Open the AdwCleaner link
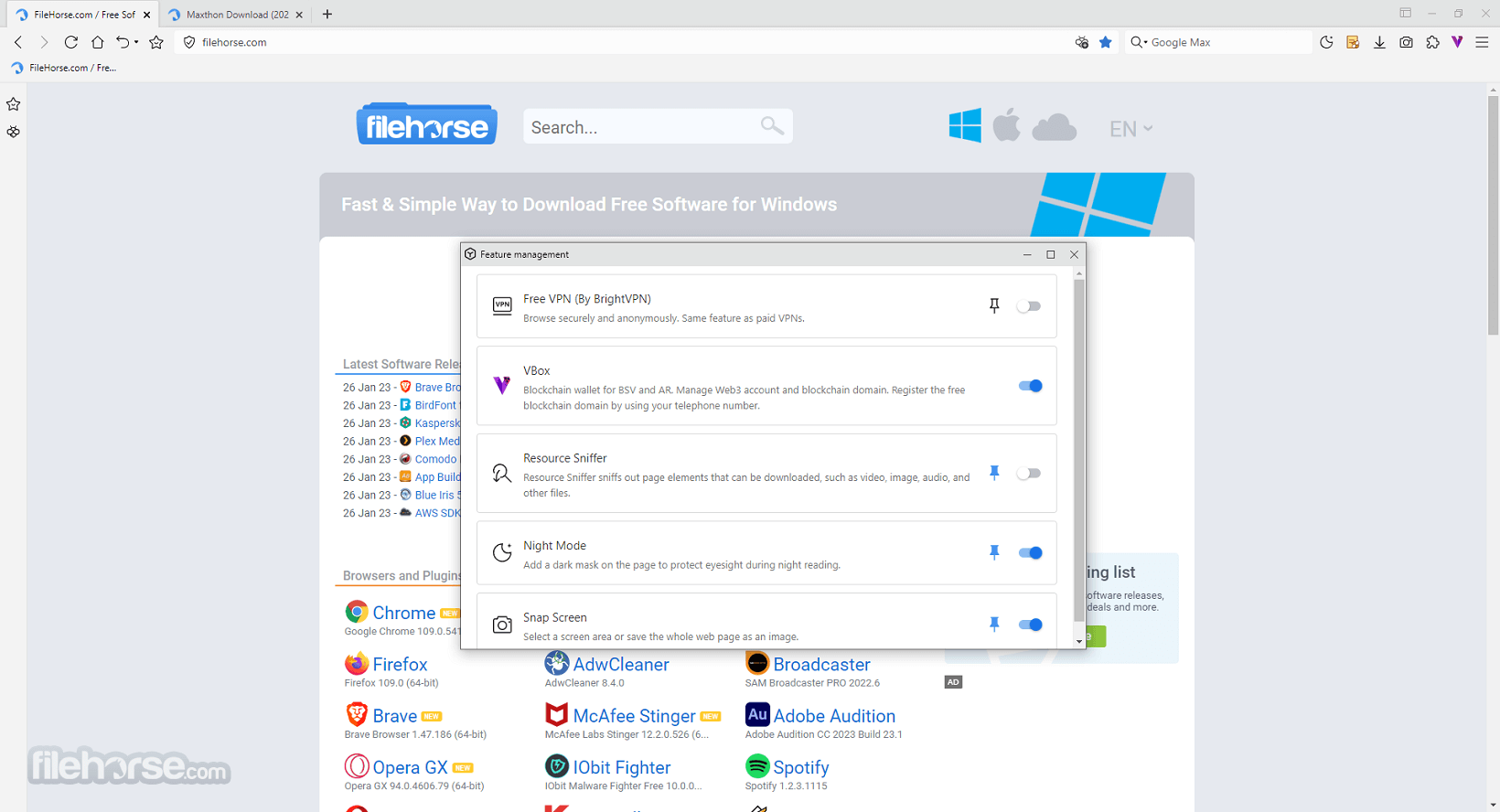Screen dimensions: 1500x812 tap(621, 665)
